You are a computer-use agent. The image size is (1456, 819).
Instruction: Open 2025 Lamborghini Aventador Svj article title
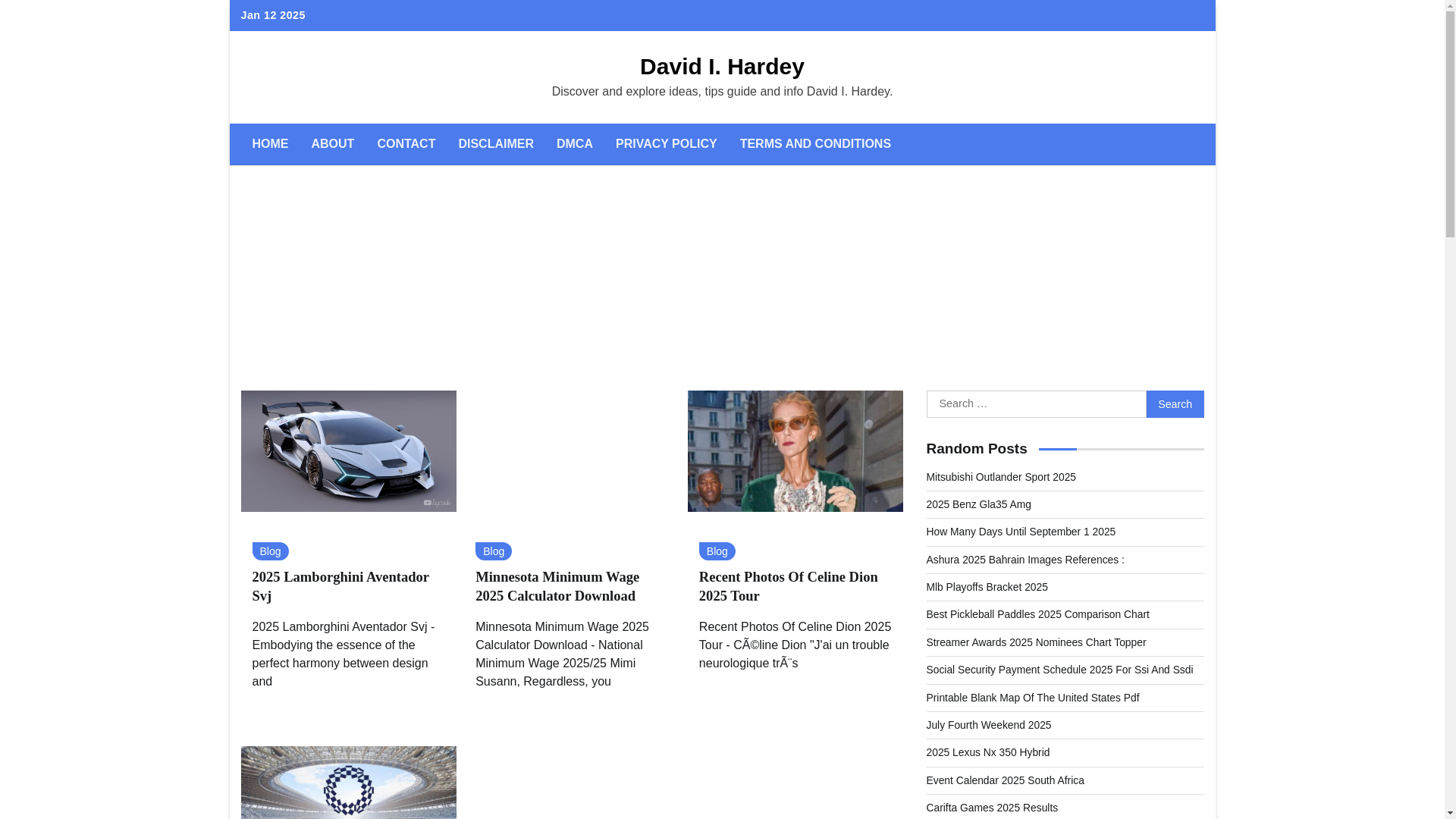[x=340, y=586]
